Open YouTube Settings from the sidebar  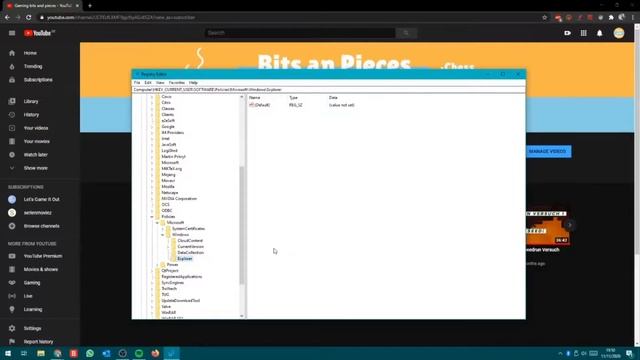point(32,329)
